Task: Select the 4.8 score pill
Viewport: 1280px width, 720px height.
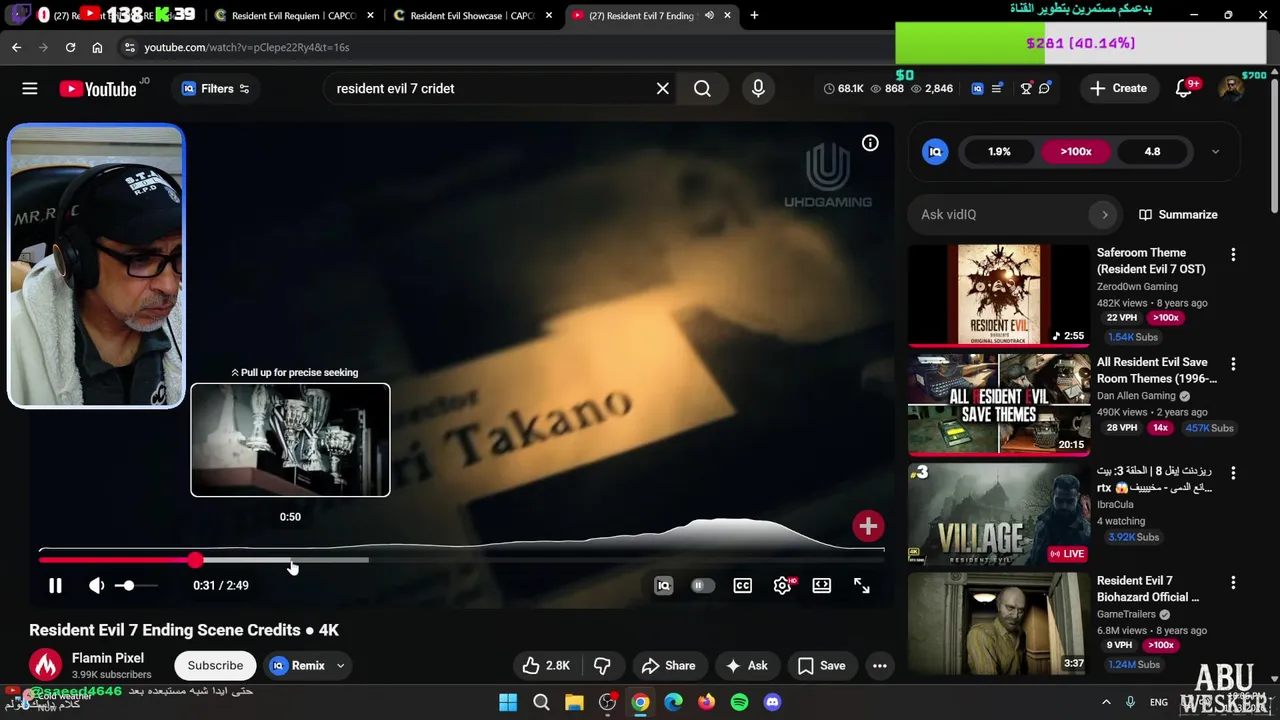Action: [x=1152, y=152]
